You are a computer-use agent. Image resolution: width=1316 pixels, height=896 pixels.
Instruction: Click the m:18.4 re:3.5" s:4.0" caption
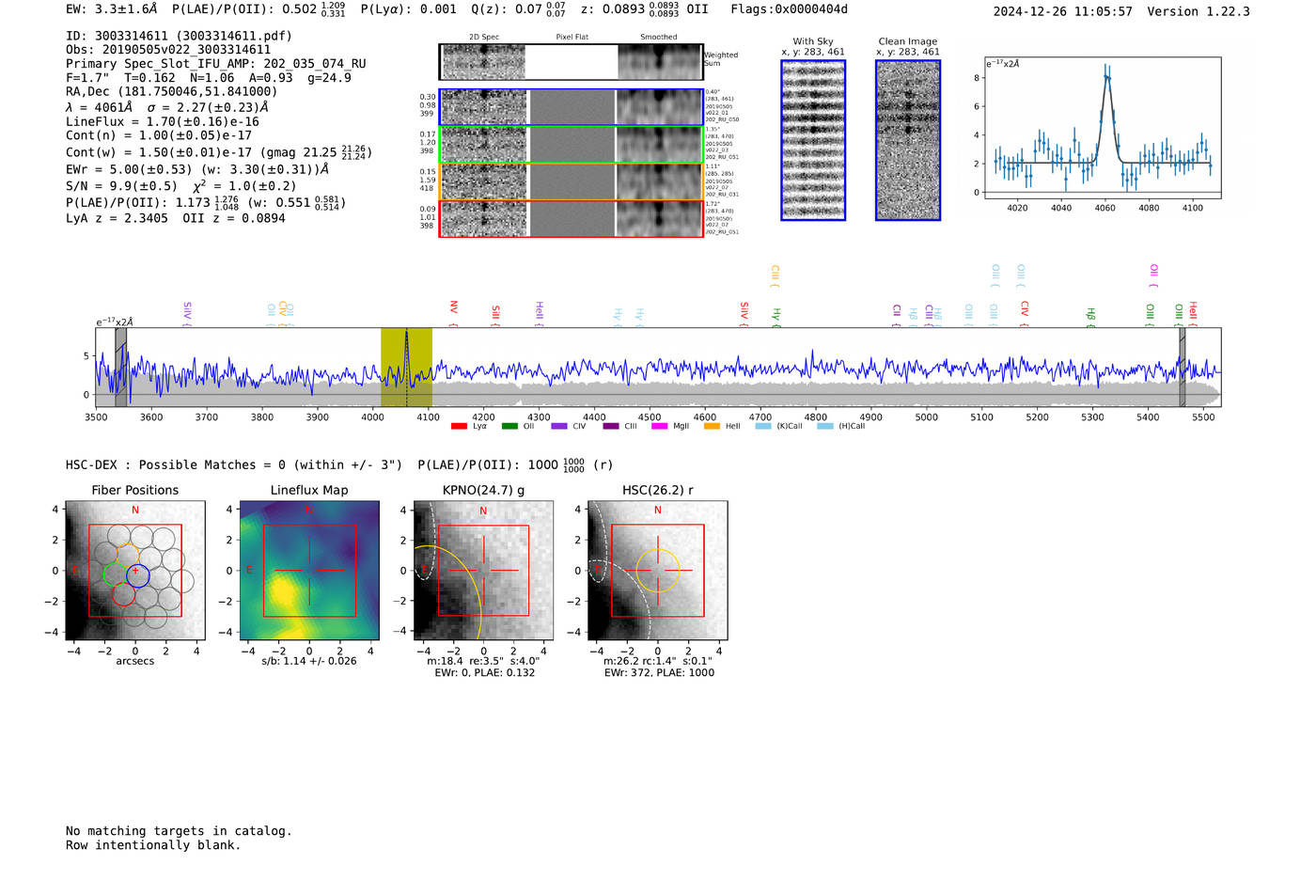pos(483,661)
